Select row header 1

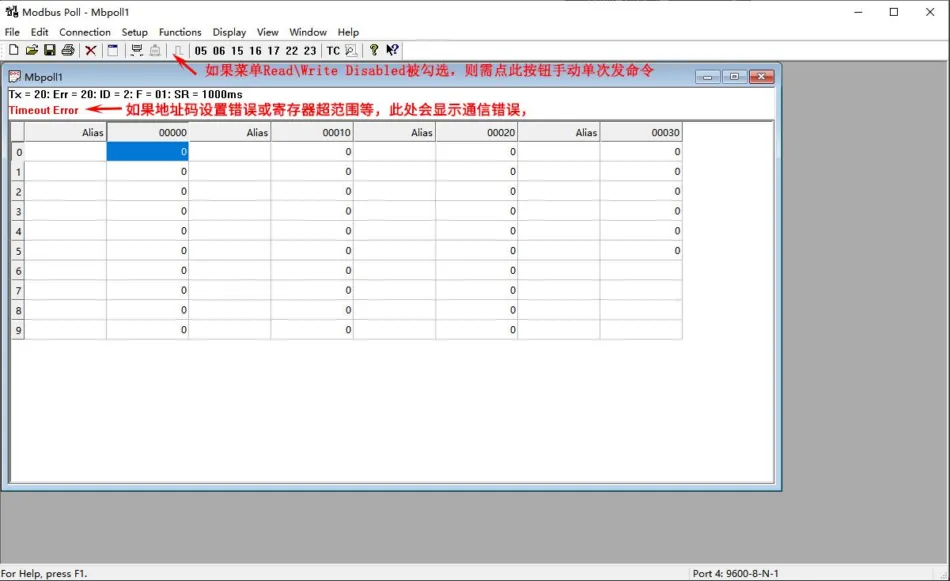pyautogui.click(x=18, y=171)
